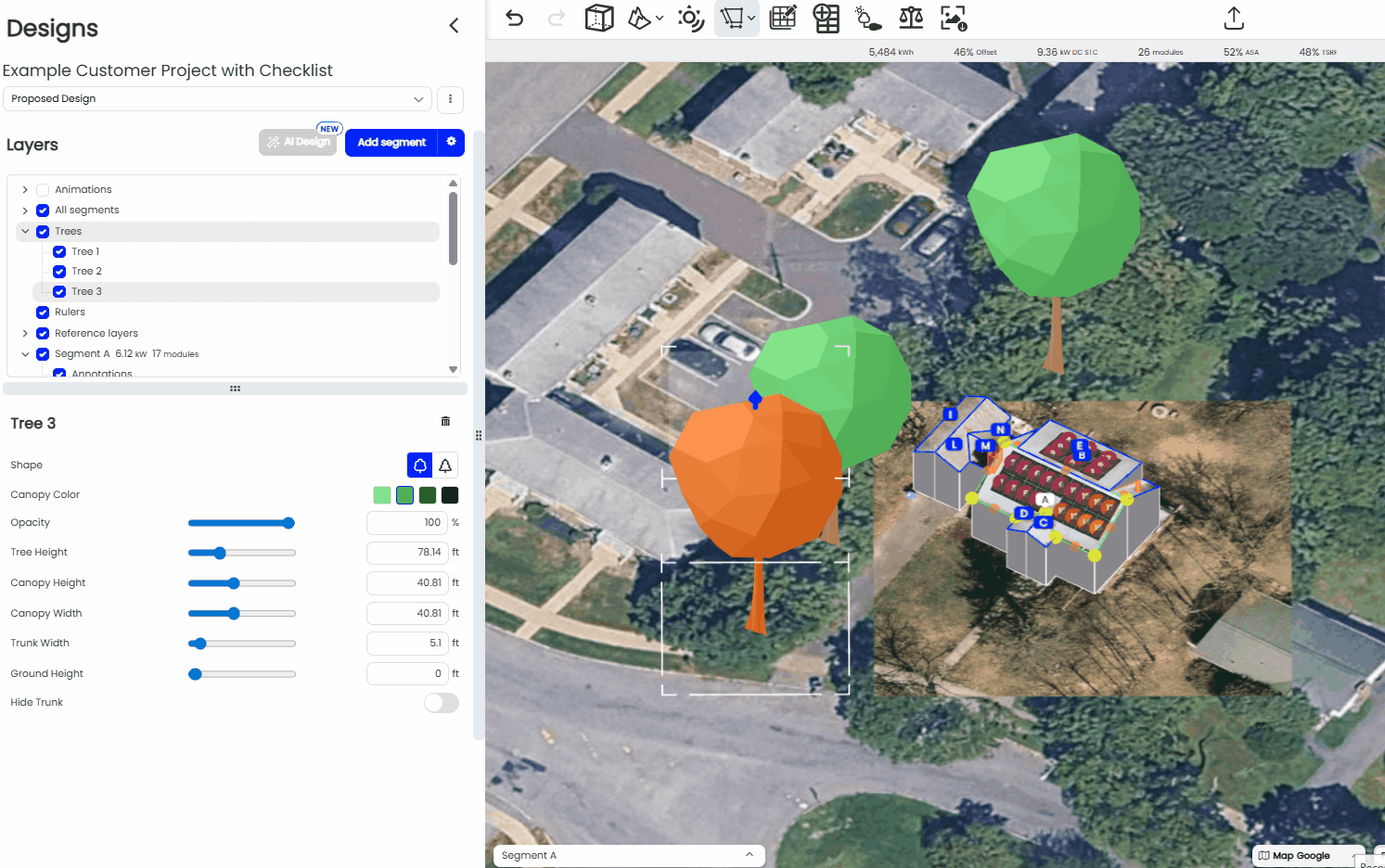Collapse the Segment A node
This screenshot has width=1385, height=868.
25,354
